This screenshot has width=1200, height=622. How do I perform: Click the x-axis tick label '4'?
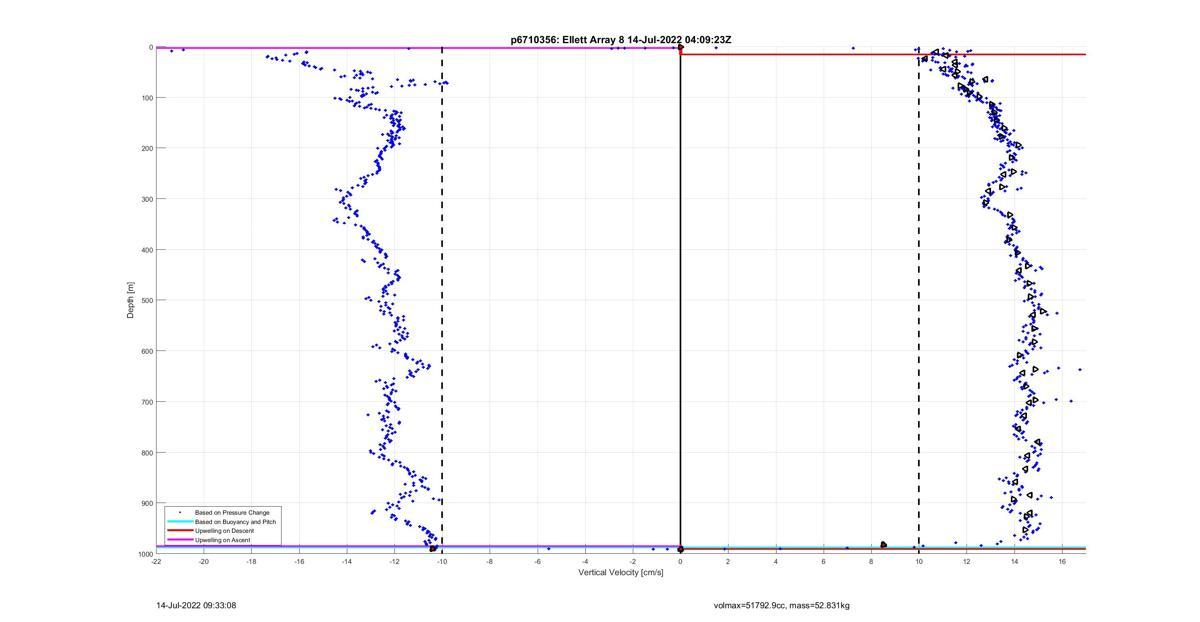(776, 562)
